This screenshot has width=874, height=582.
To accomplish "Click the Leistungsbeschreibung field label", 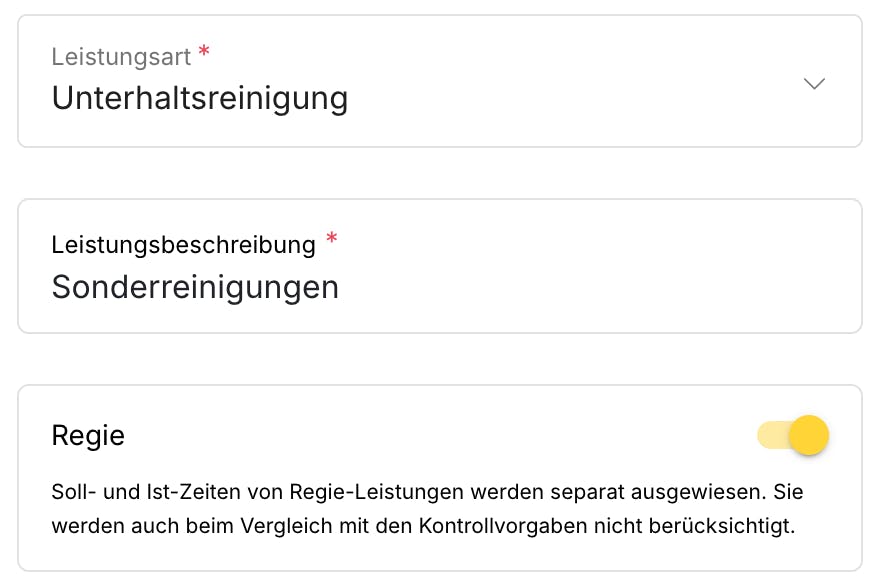I will (183, 244).
